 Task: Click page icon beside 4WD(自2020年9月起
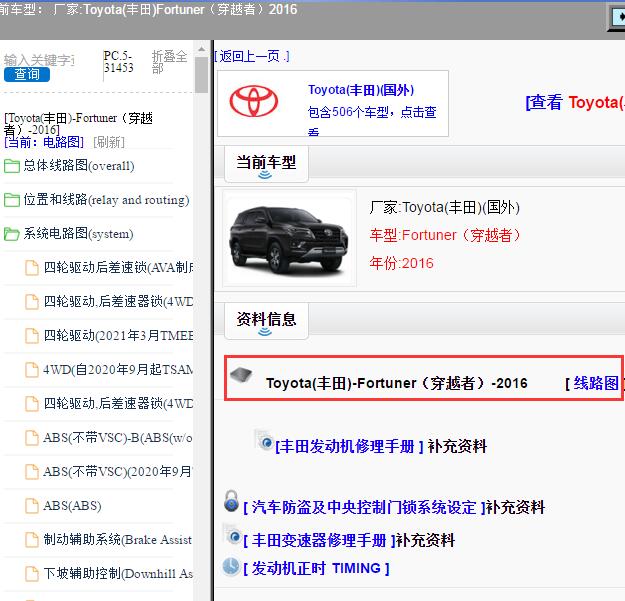pos(32,369)
